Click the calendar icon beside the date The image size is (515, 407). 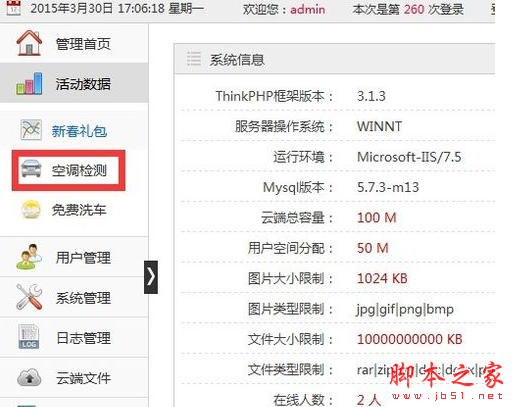click(14, 8)
